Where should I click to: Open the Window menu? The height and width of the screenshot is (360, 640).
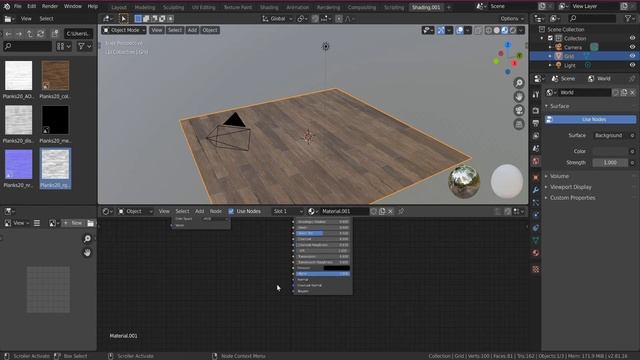tap(73, 6)
